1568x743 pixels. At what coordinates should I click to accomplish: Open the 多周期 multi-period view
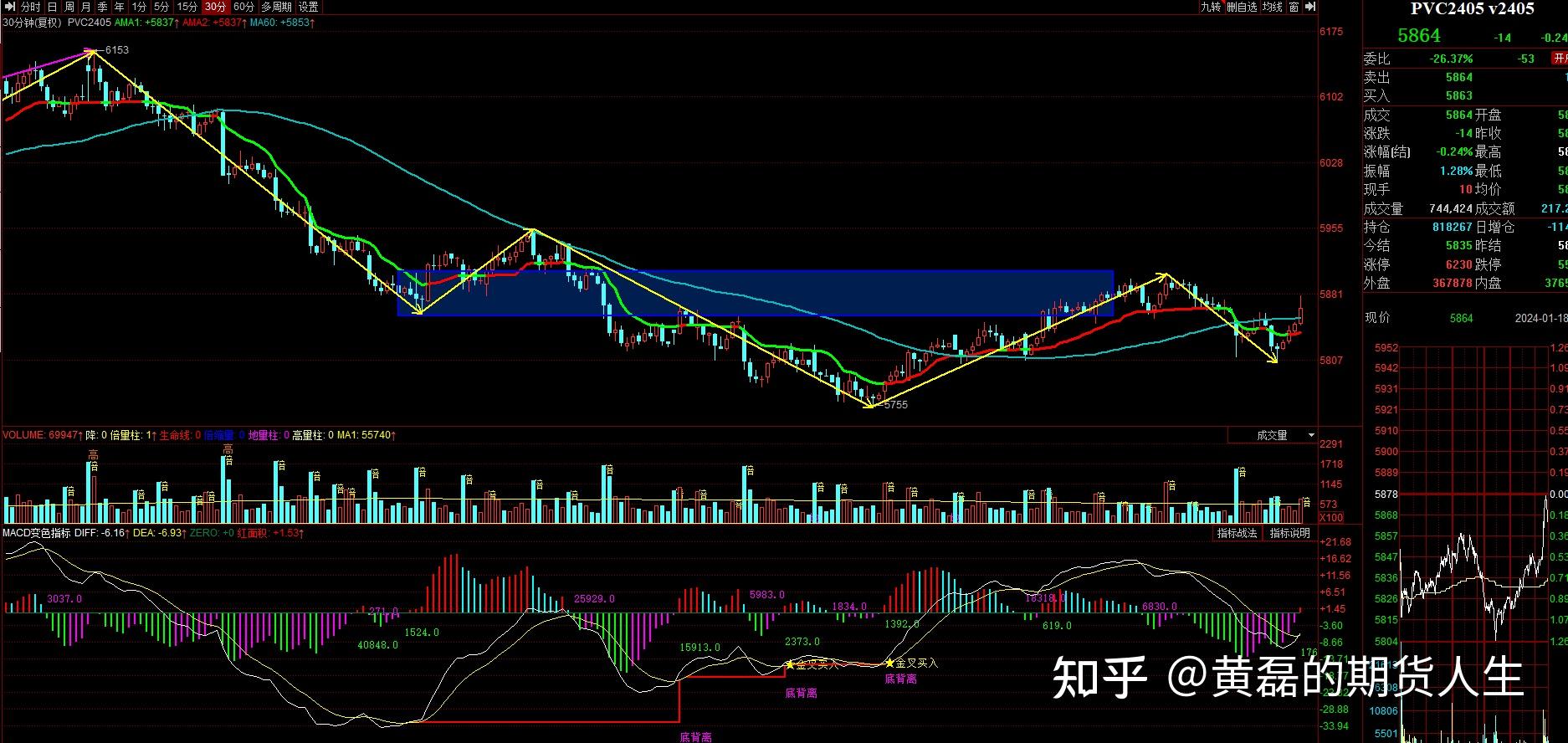click(x=276, y=7)
